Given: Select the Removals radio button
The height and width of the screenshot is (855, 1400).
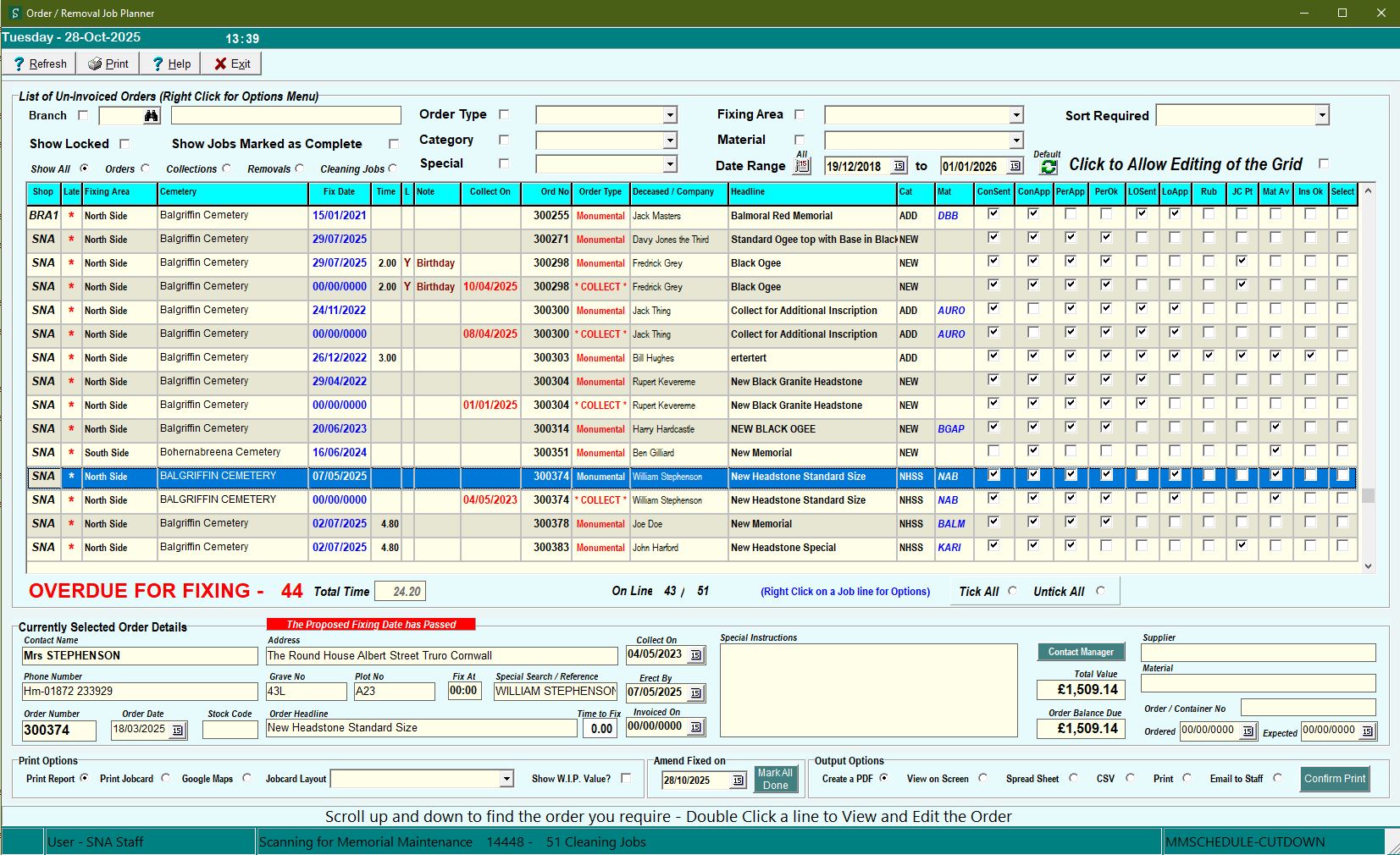Looking at the screenshot, I should pos(300,168).
